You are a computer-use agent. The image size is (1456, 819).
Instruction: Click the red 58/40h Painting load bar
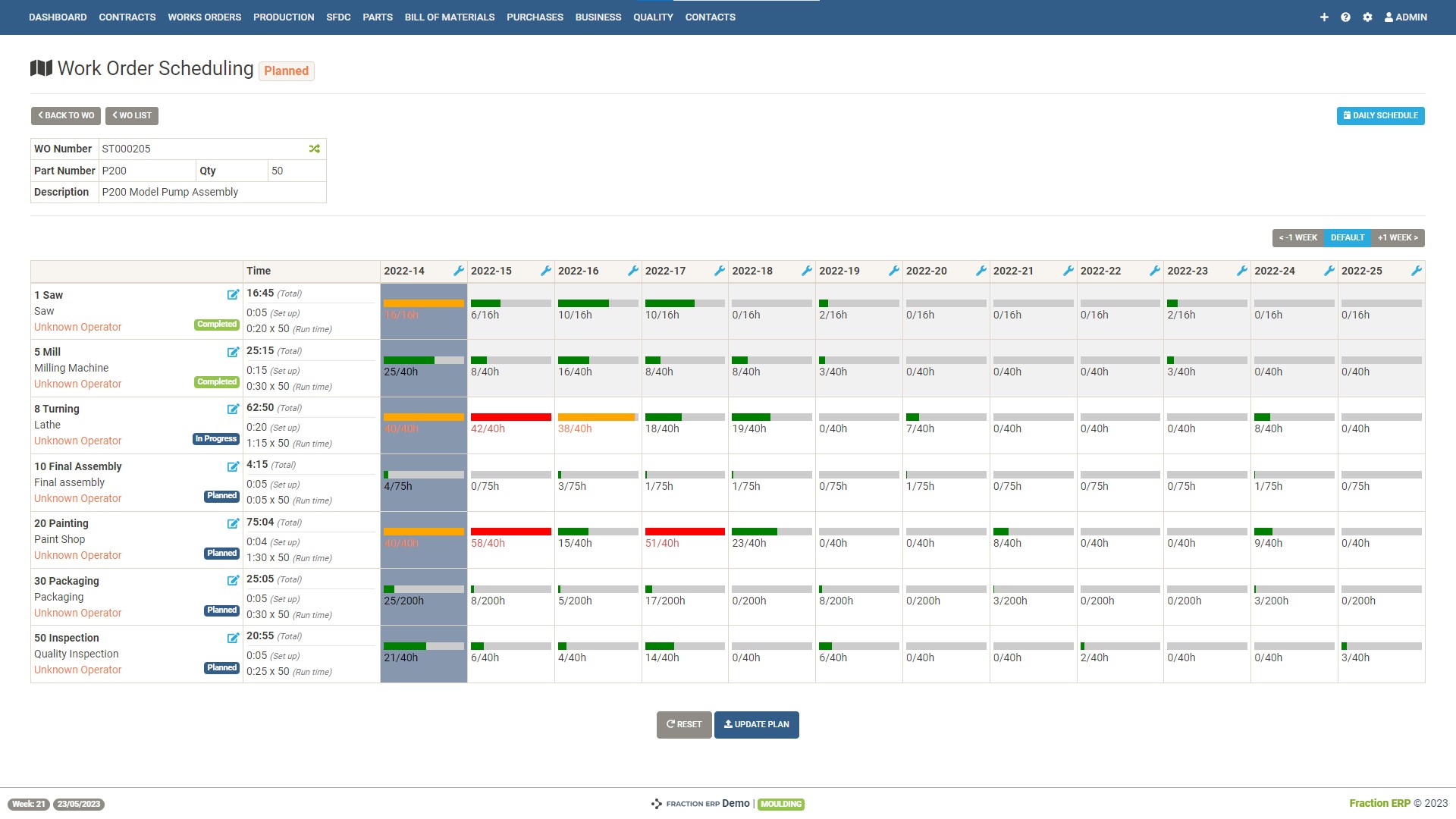[x=510, y=532]
